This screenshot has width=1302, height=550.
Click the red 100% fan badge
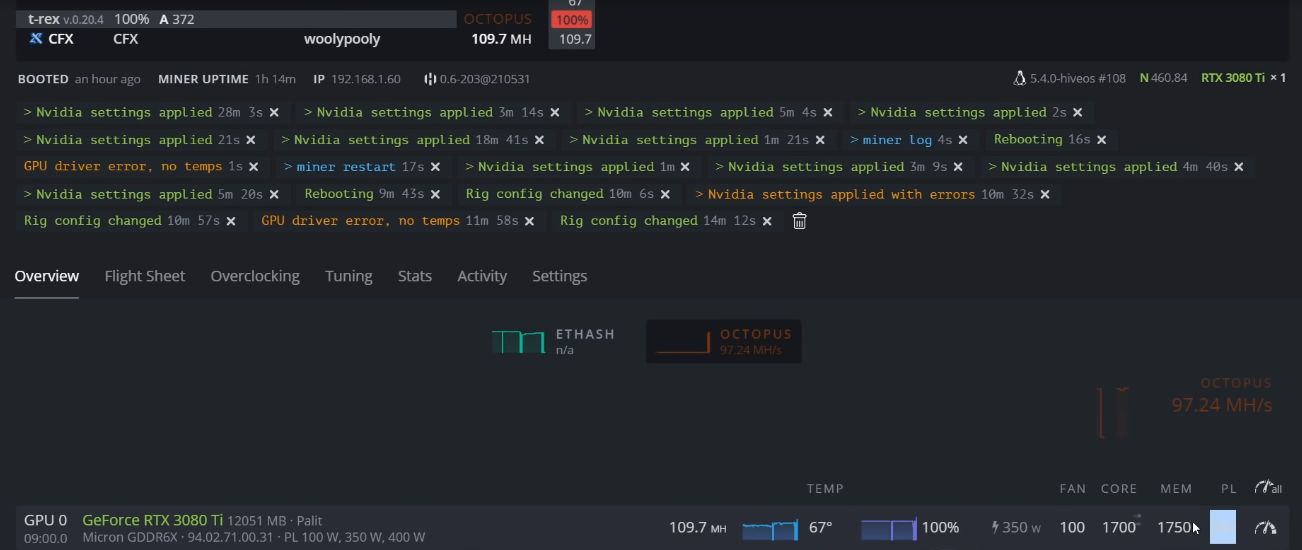tap(572, 20)
